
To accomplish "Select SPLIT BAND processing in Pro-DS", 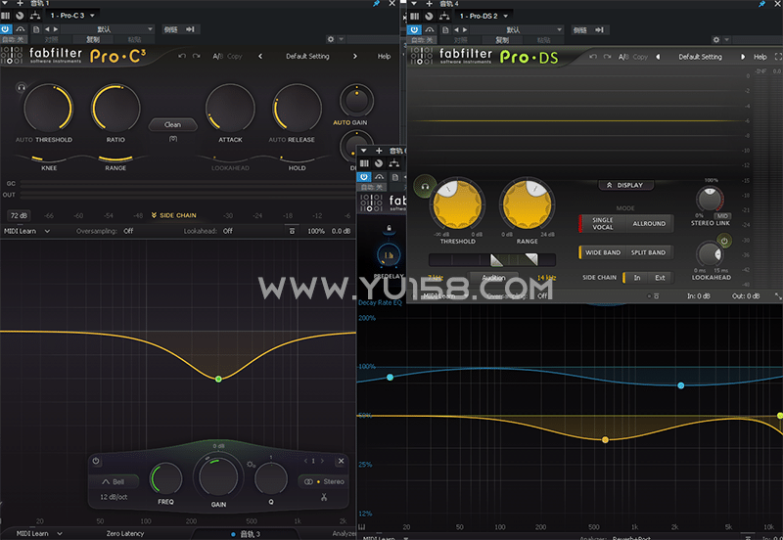I will pos(648,252).
